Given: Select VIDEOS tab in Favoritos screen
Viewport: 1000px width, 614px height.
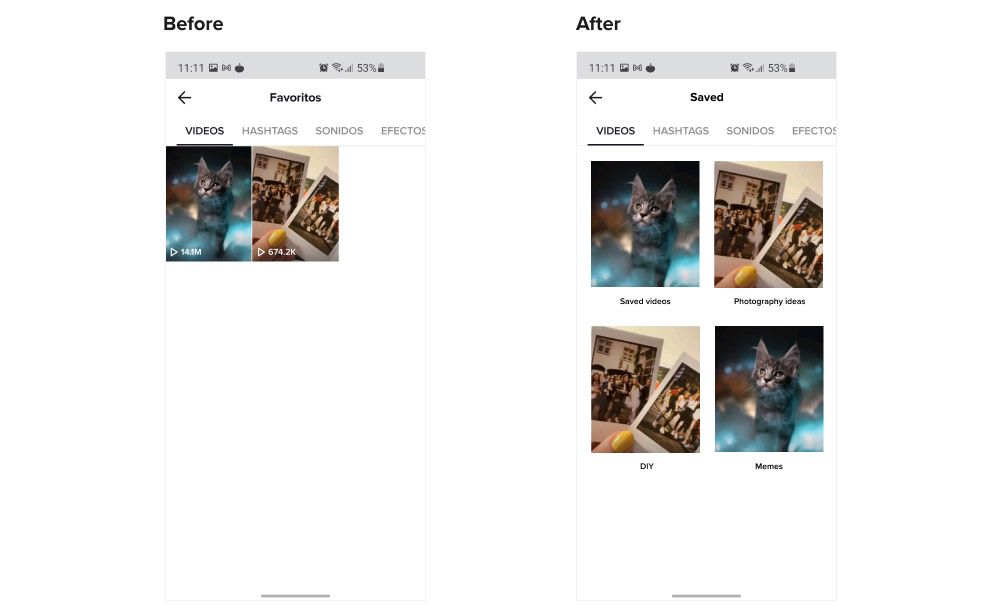Looking at the screenshot, I should pyautogui.click(x=205, y=131).
